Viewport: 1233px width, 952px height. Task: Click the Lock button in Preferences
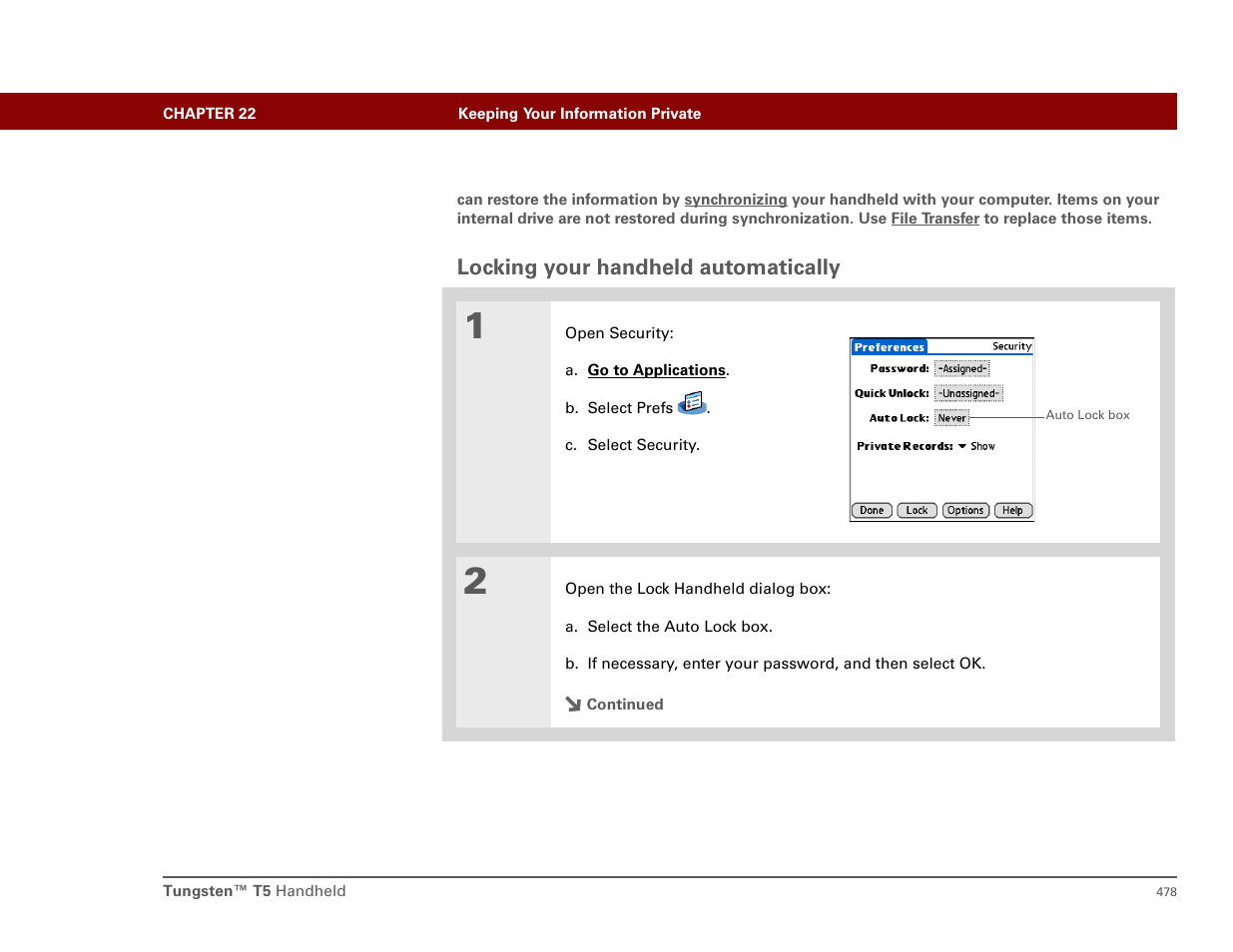click(x=917, y=511)
